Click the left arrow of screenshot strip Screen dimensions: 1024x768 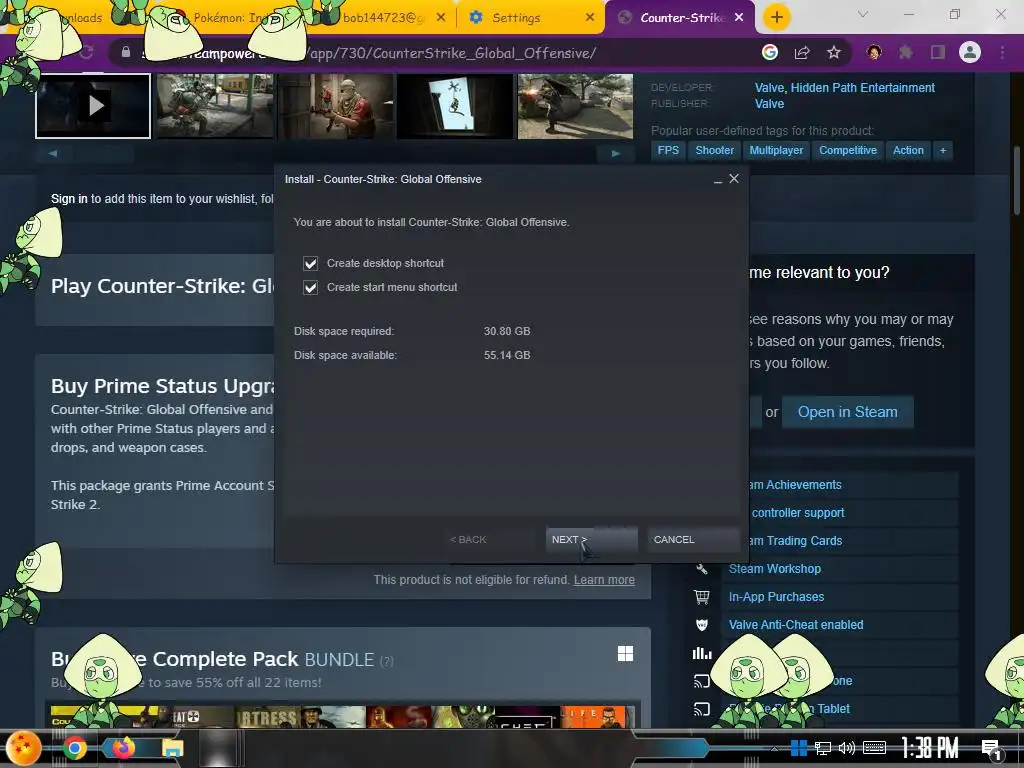click(53, 153)
